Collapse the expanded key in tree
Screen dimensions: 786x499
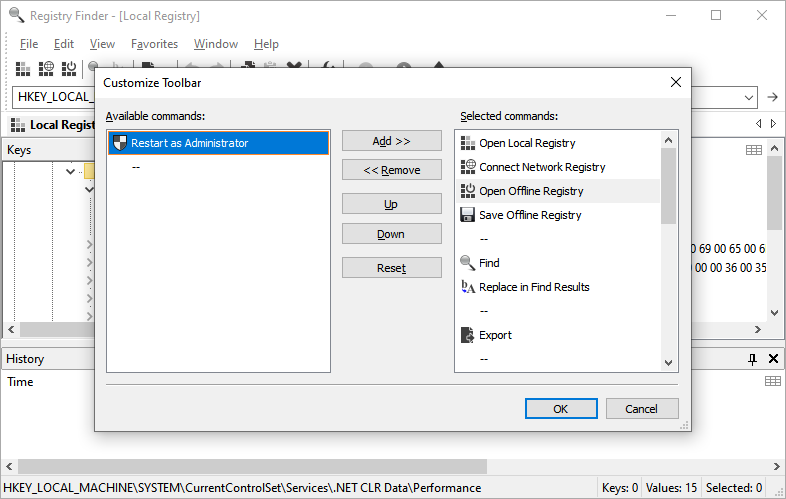(x=70, y=172)
